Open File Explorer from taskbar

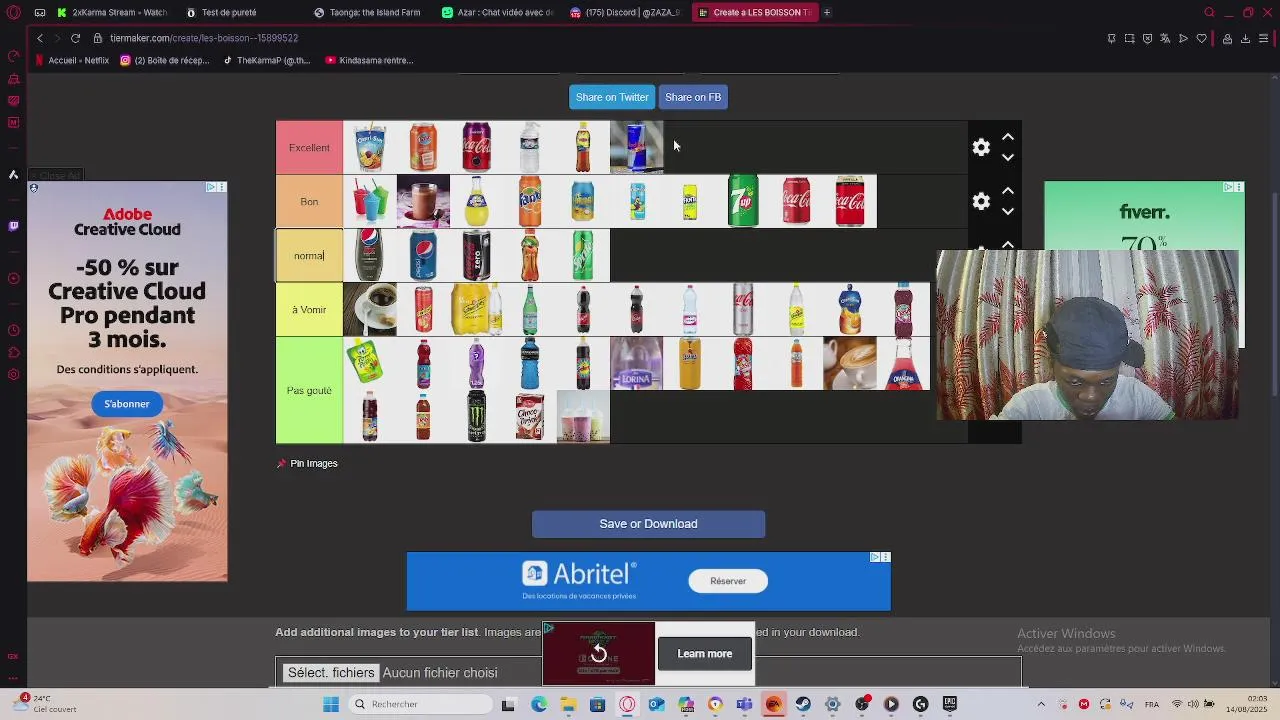coord(568,704)
